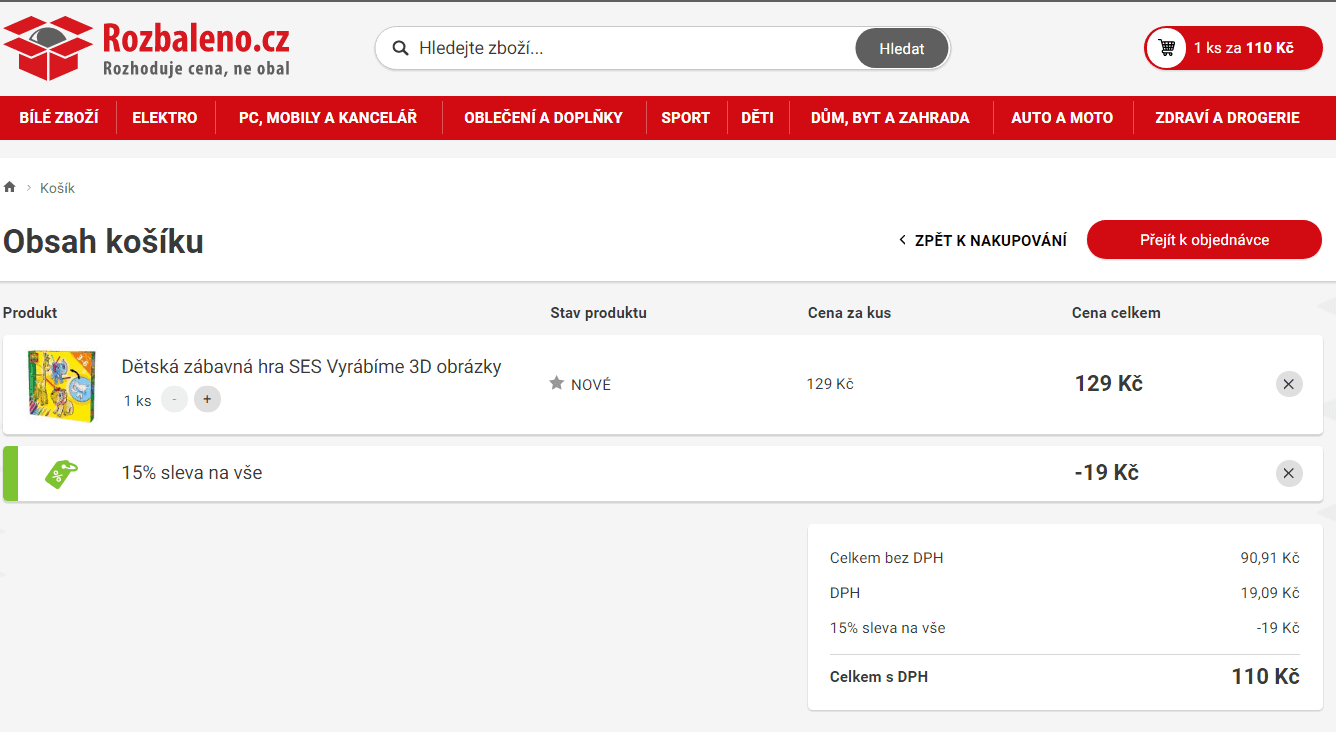Remove the 15% sleva na vše discount
This screenshot has height=732, width=1336.
[x=1289, y=473]
